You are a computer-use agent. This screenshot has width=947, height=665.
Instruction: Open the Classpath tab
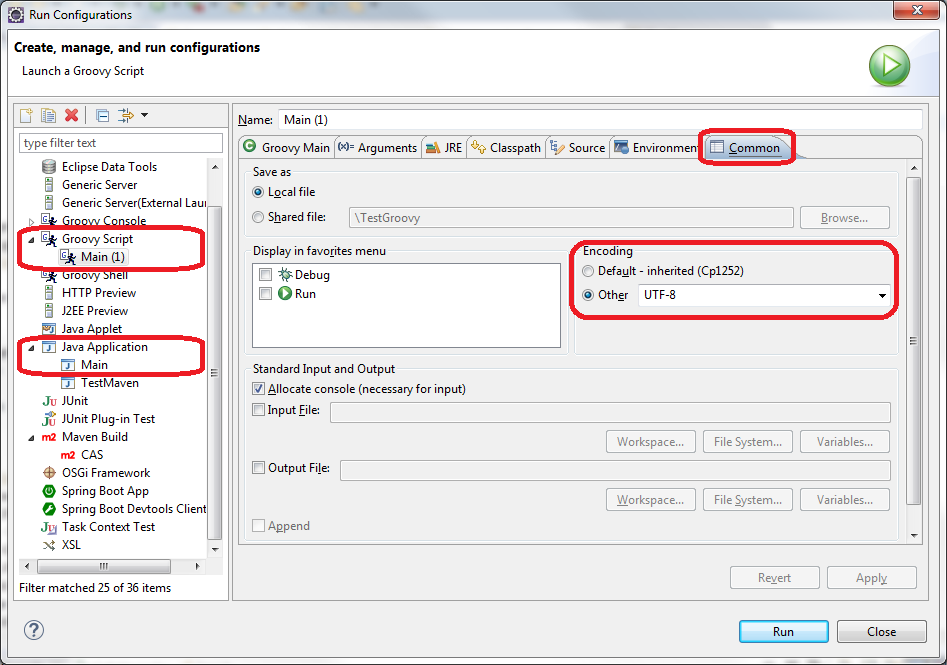pyautogui.click(x=506, y=147)
